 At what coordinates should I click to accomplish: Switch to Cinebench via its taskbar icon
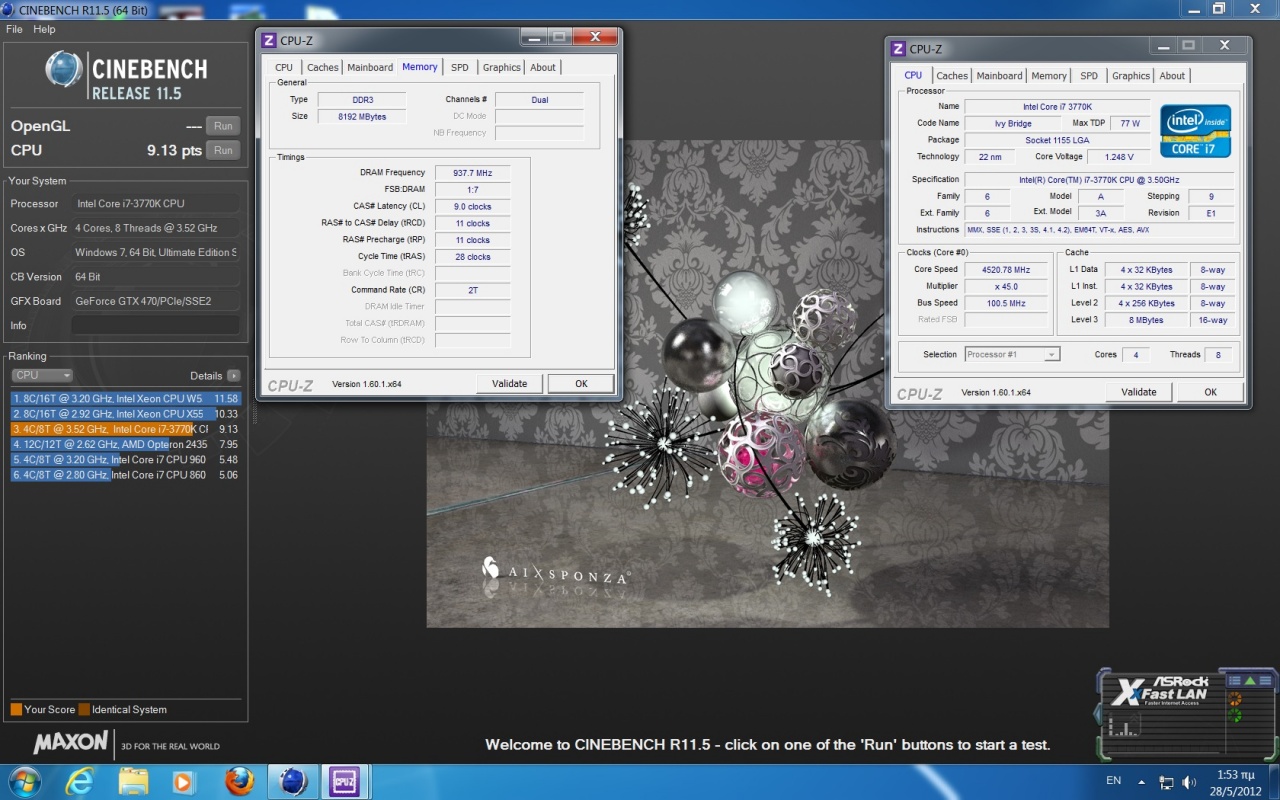[x=292, y=781]
